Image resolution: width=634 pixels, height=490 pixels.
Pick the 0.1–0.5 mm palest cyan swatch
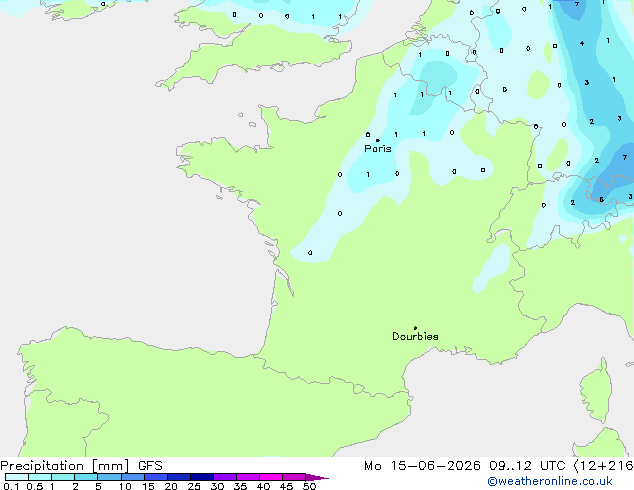[x=17, y=477]
